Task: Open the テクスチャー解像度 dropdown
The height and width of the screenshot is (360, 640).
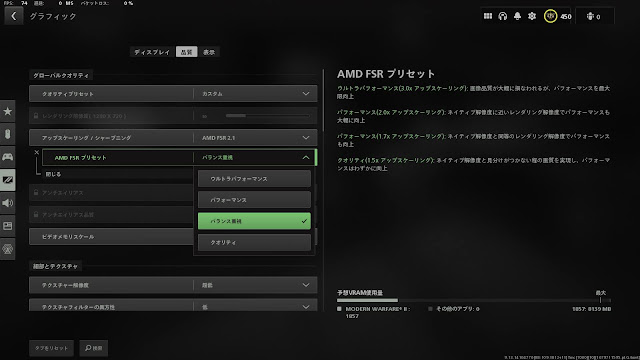Action: 173,285
